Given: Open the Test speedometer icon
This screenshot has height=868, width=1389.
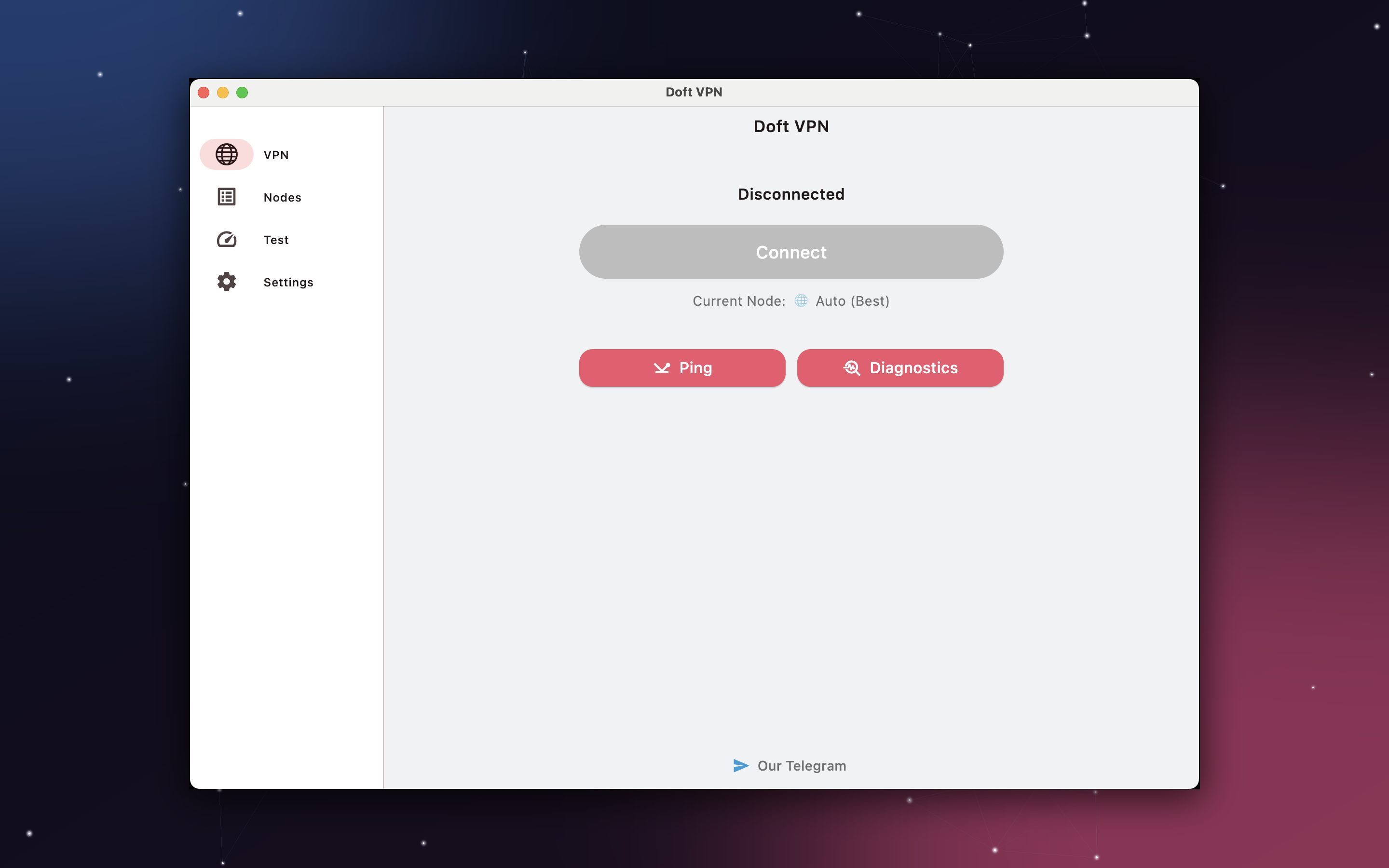Looking at the screenshot, I should 226,239.
